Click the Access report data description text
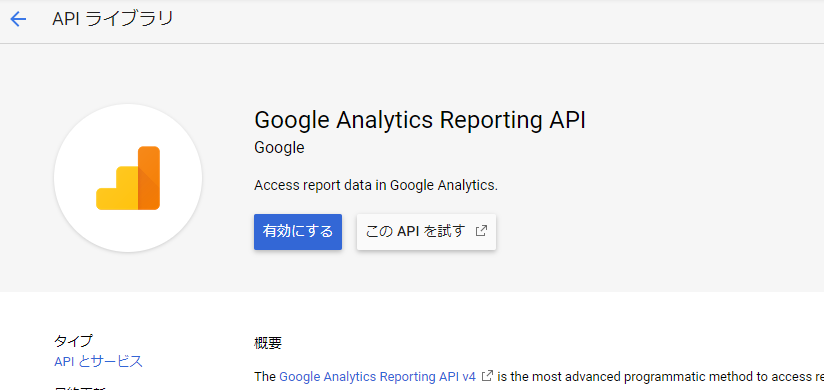The height and width of the screenshot is (390, 824). [x=376, y=186]
